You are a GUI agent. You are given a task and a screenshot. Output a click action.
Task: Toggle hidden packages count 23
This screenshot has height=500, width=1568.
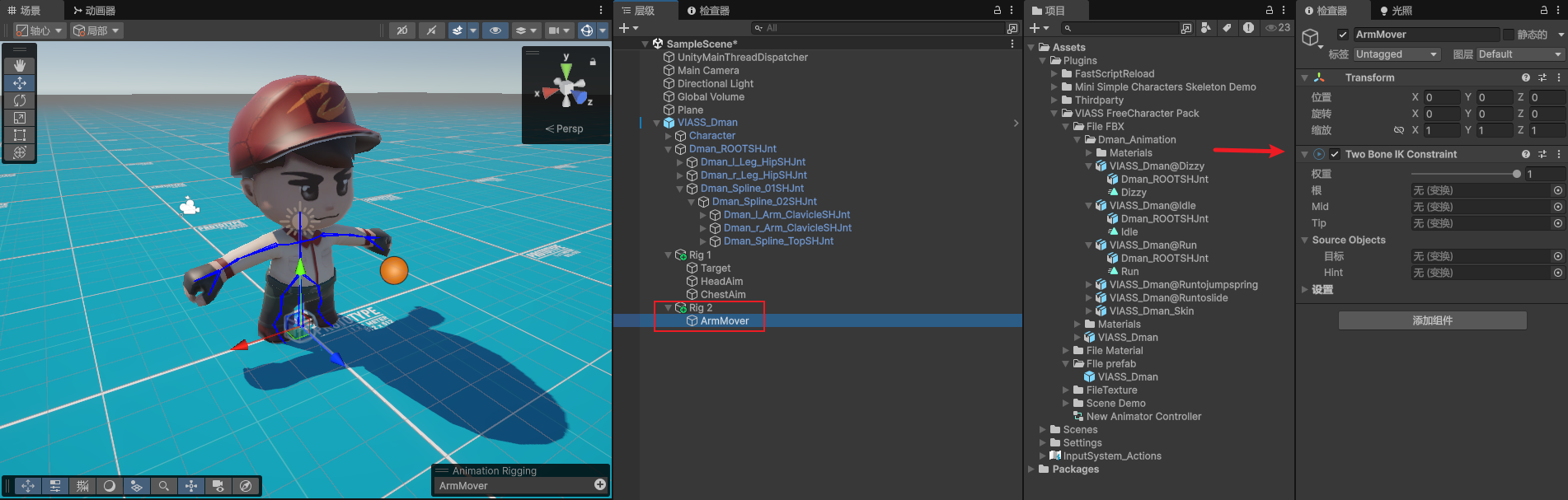1278,28
